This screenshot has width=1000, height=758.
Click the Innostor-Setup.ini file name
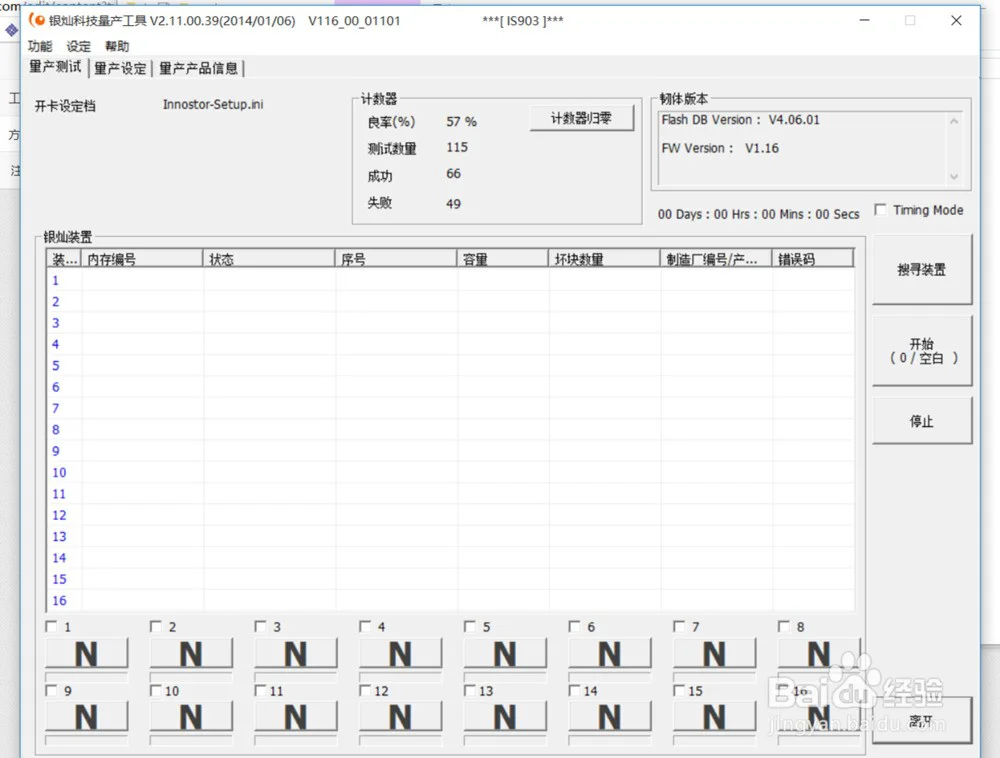[213, 105]
